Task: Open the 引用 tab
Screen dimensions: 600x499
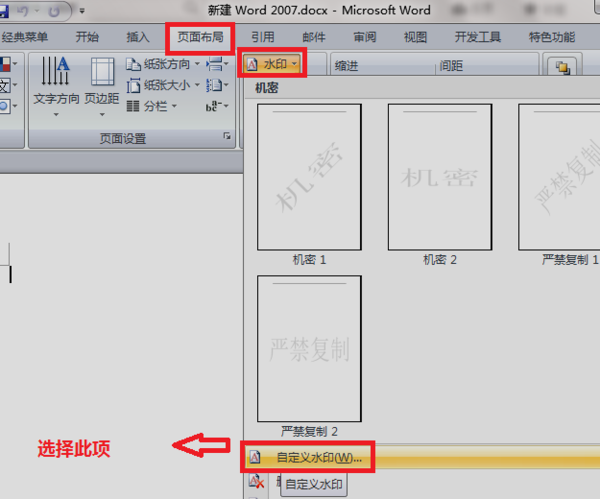Action: coord(262,37)
